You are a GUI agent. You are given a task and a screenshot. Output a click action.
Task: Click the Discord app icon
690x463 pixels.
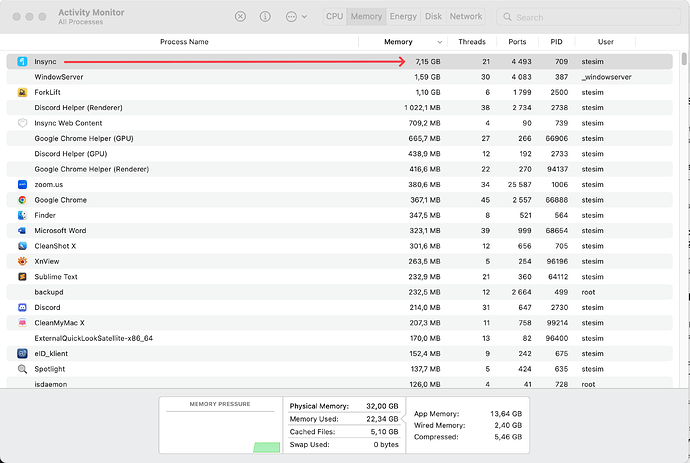[22, 308]
